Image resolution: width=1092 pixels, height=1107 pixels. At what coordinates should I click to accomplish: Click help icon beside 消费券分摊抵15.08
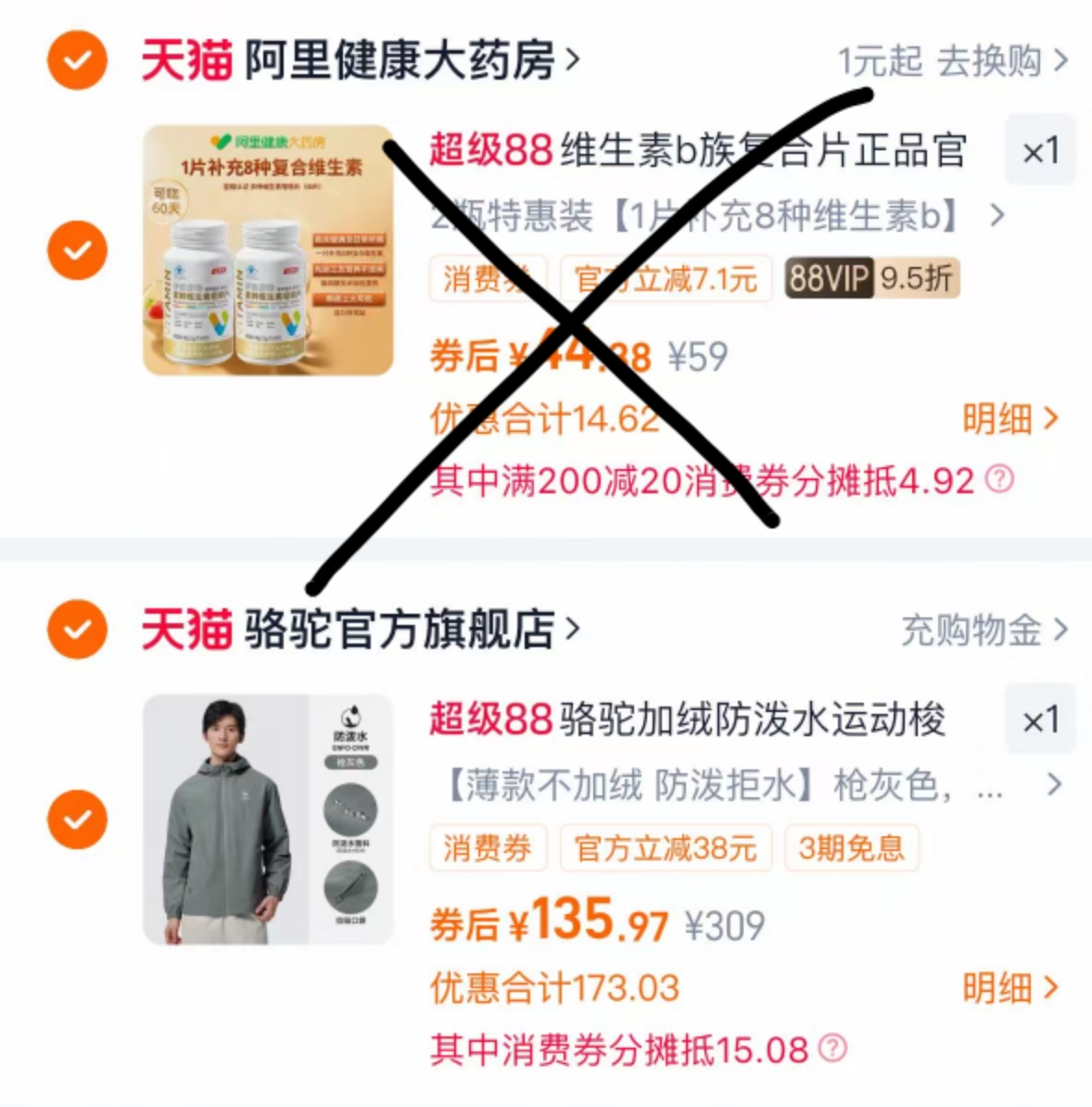[833, 1049]
